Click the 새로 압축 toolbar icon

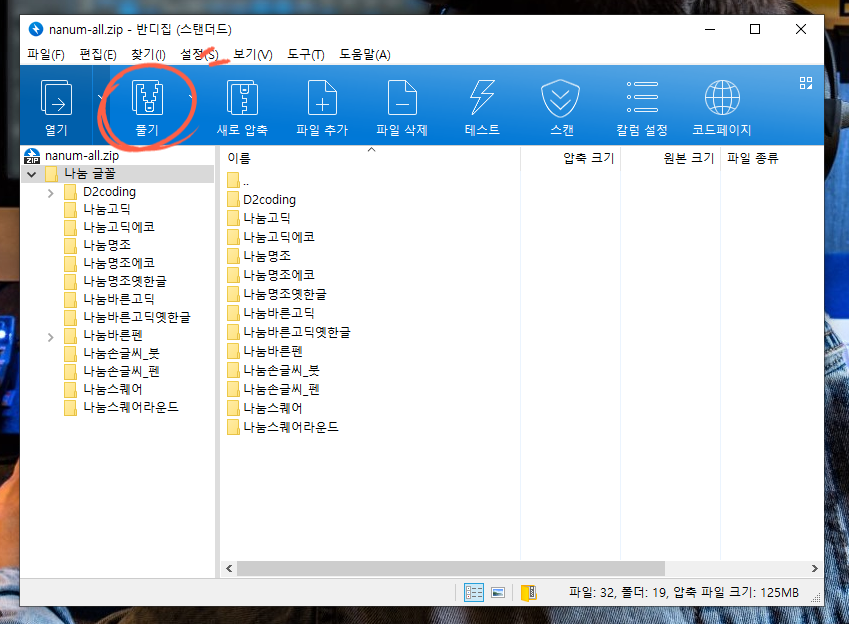(x=242, y=98)
